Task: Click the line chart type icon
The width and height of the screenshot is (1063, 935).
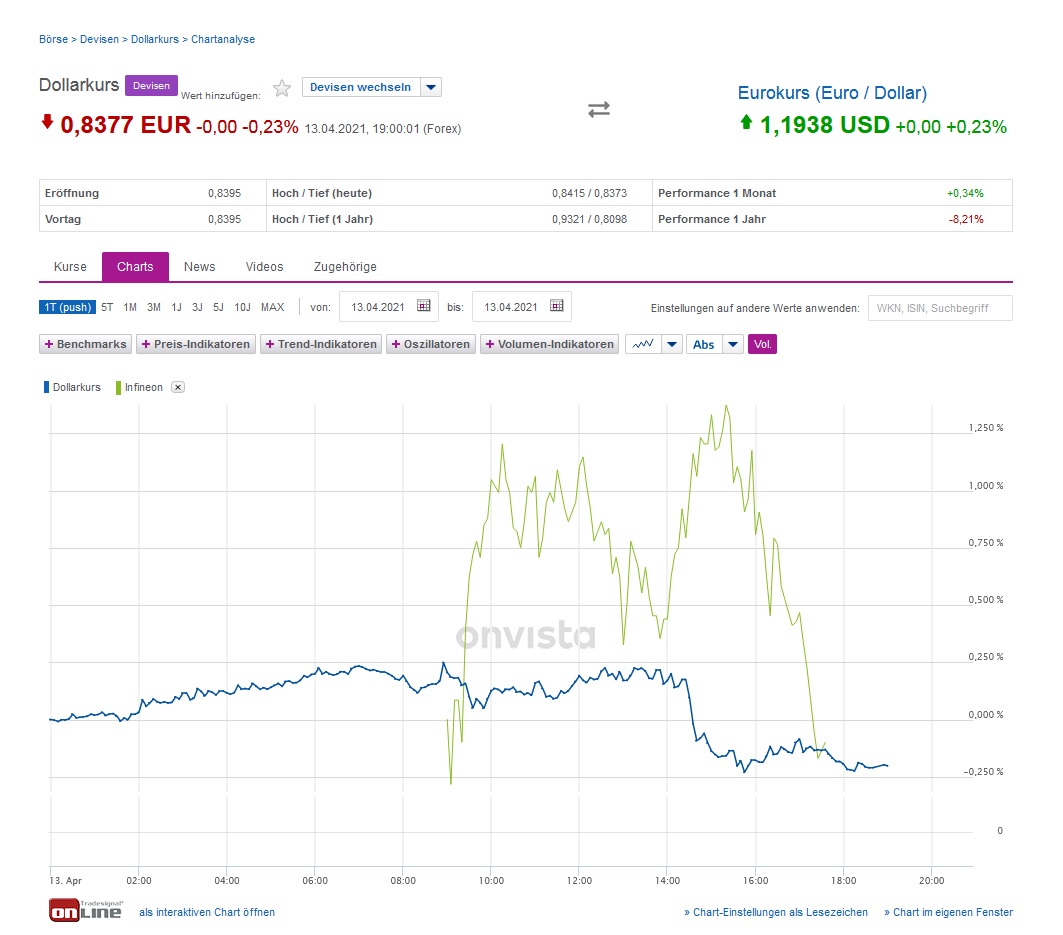Action: [x=643, y=344]
